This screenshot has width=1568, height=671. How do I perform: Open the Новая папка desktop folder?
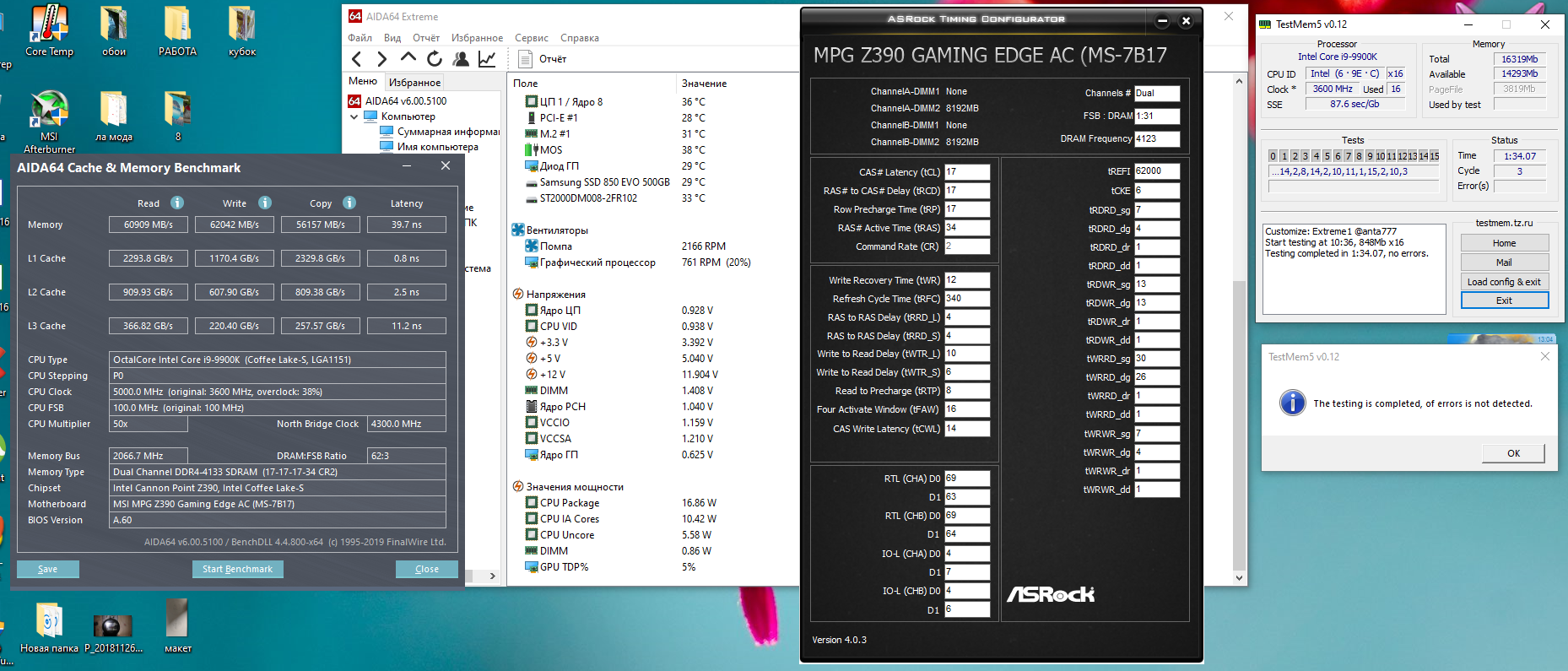(x=49, y=628)
